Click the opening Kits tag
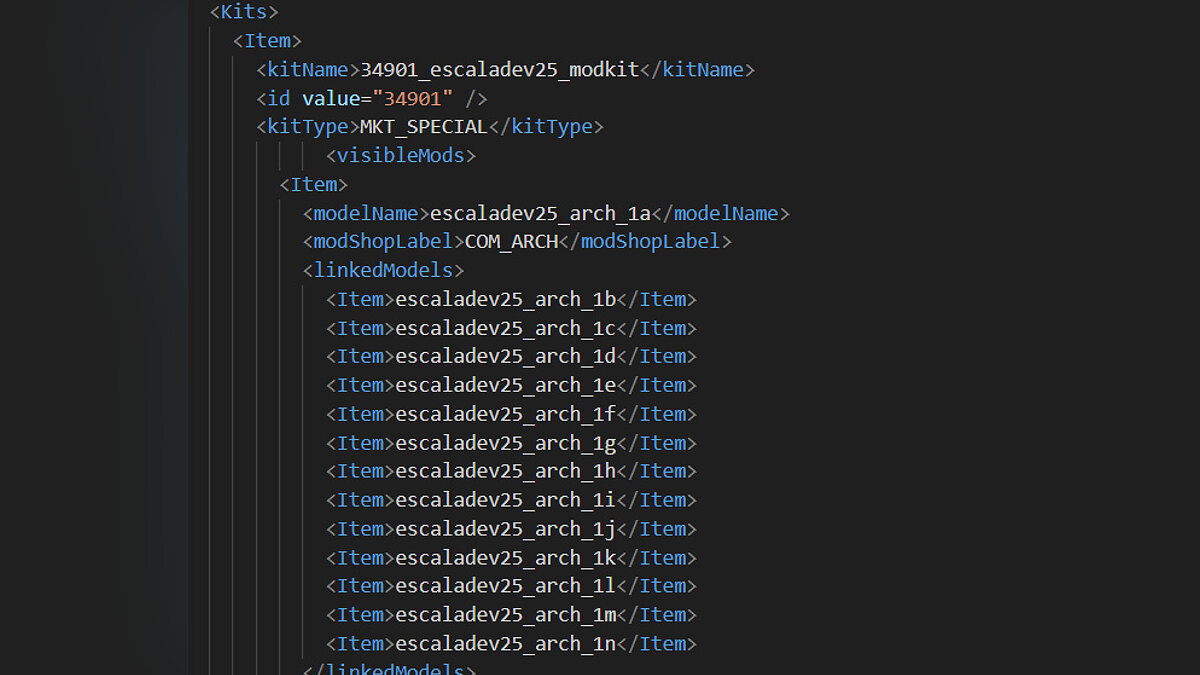The image size is (1200, 675). (x=244, y=12)
